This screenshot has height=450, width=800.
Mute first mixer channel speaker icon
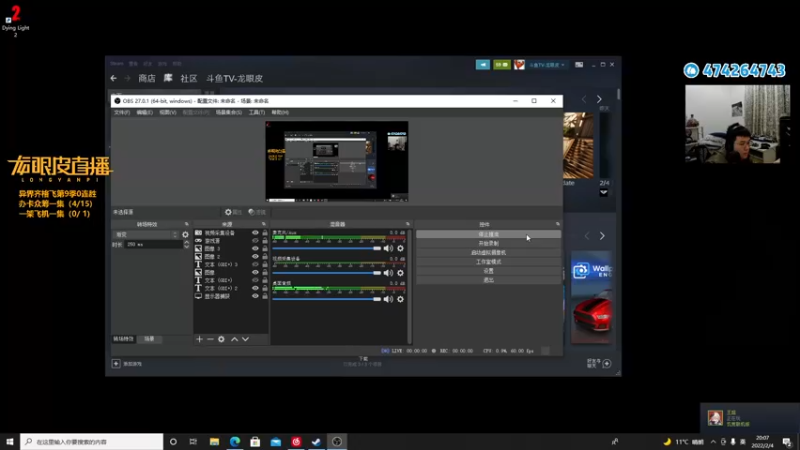tap(388, 248)
